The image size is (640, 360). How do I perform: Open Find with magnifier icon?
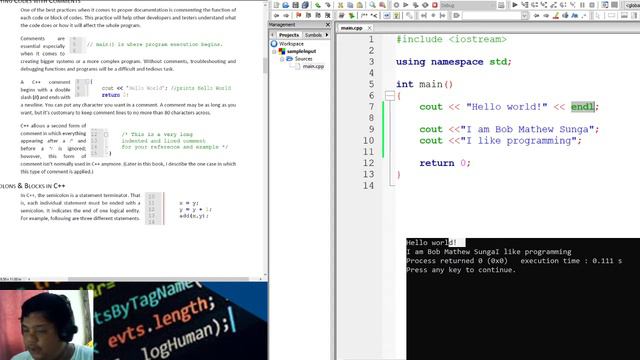point(372,5)
